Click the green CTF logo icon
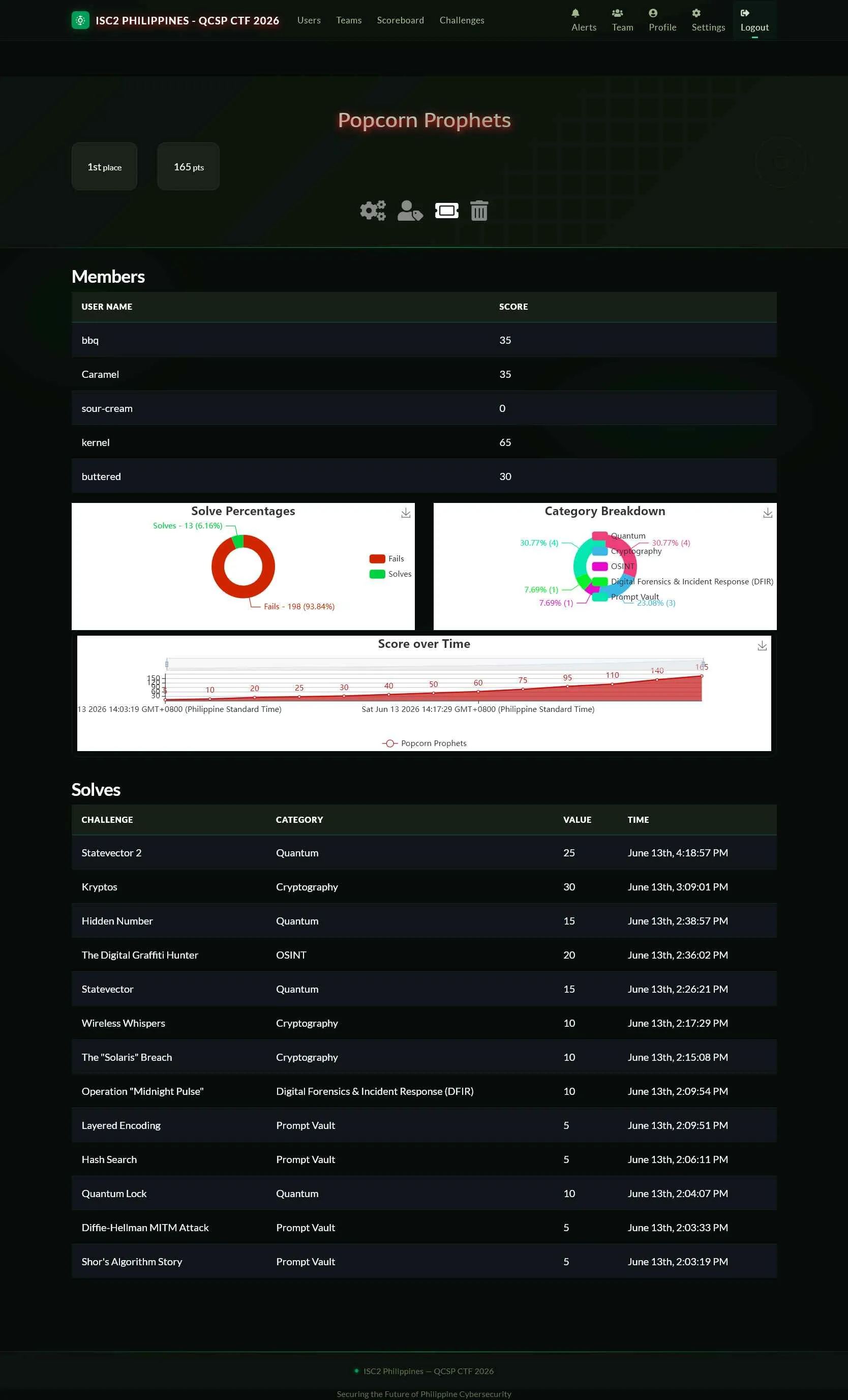Screen dimensions: 848x1400 click(x=80, y=20)
